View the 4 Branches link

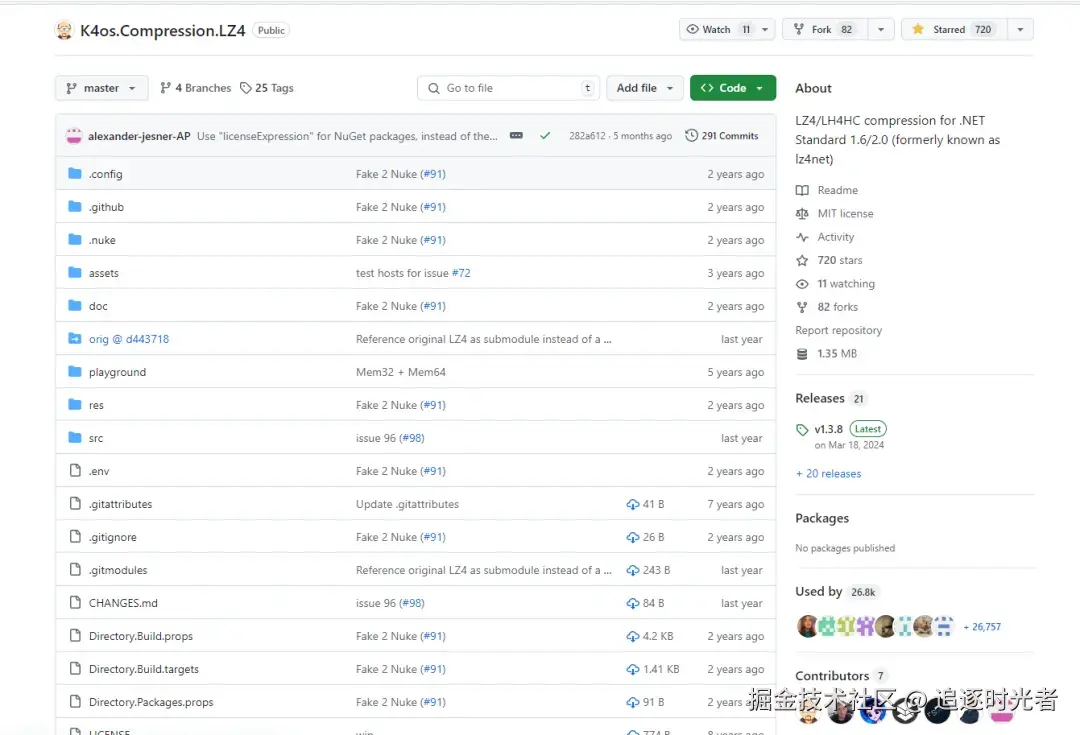[x=196, y=88]
